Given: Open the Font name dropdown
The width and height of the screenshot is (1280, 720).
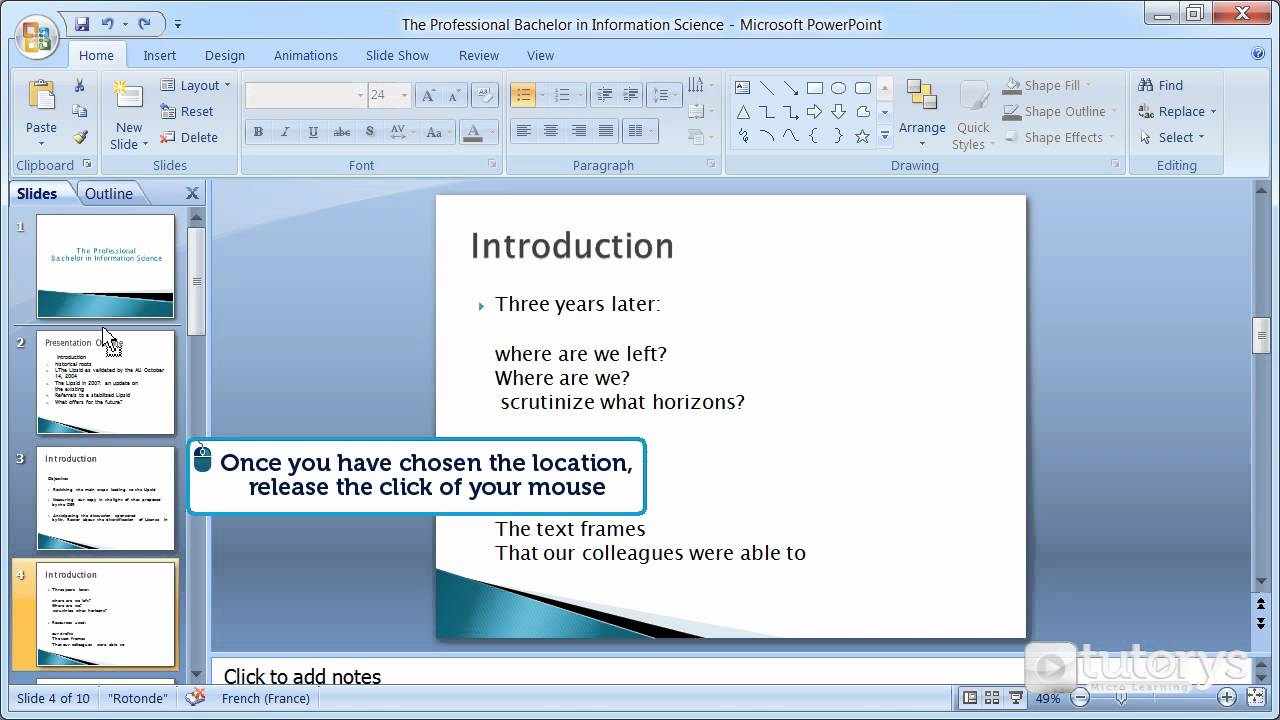Looking at the screenshot, I should tap(360, 96).
